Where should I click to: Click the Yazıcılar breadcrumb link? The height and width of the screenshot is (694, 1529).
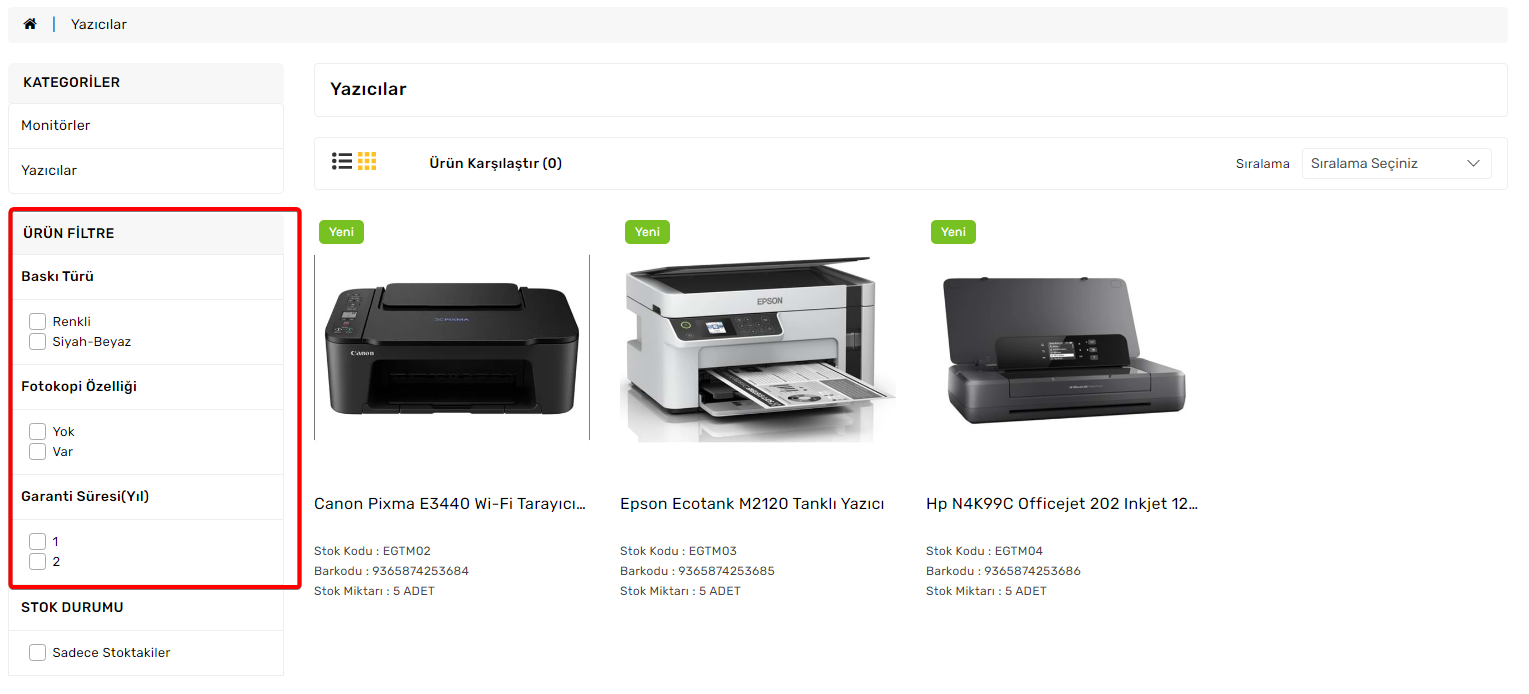[99, 24]
